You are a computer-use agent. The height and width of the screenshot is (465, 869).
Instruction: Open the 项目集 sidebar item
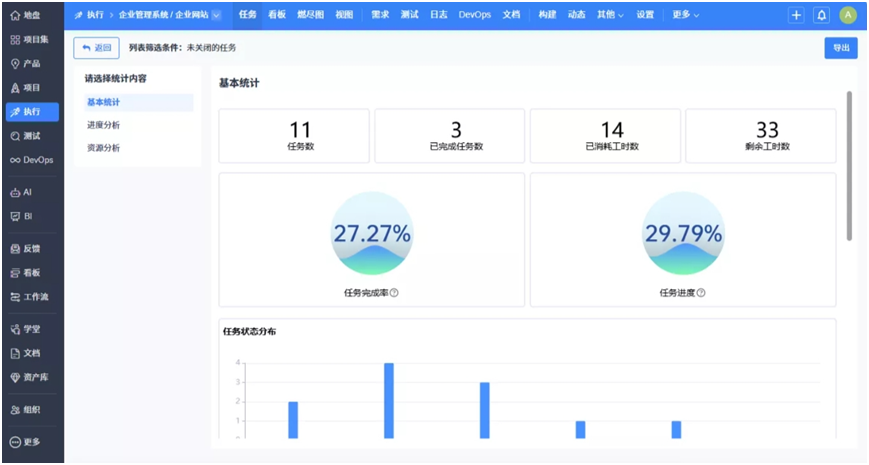29,39
